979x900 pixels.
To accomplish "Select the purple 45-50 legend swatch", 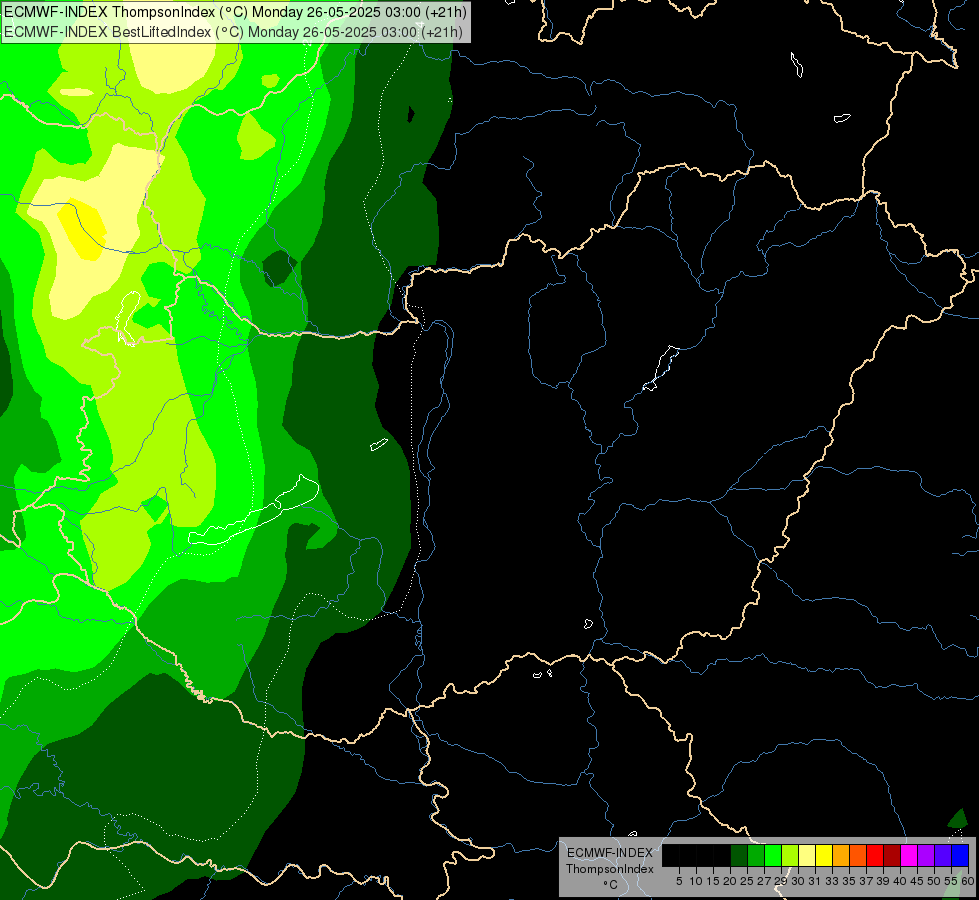I will tap(926, 855).
